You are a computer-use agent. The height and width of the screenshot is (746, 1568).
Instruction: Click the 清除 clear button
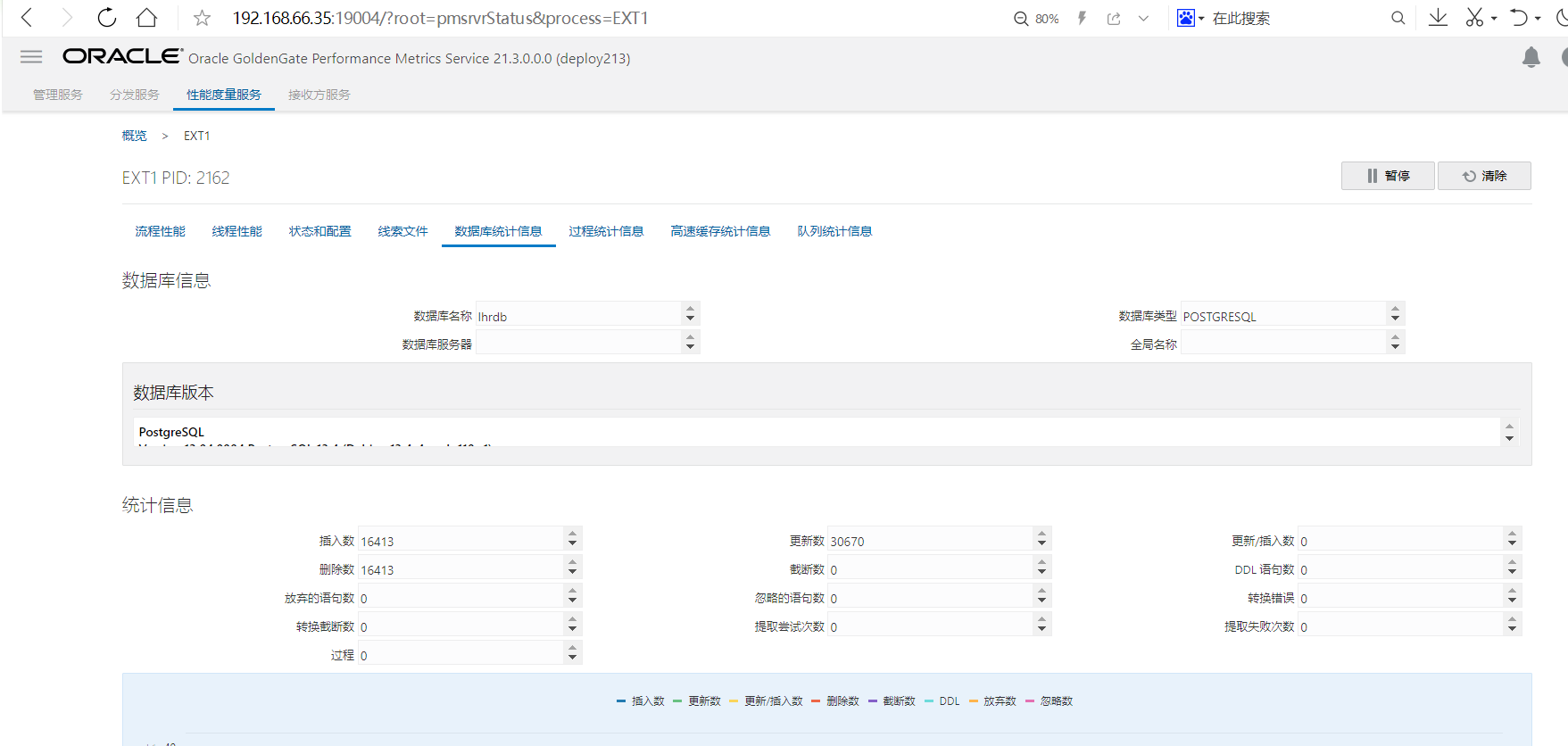[1484, 176]
